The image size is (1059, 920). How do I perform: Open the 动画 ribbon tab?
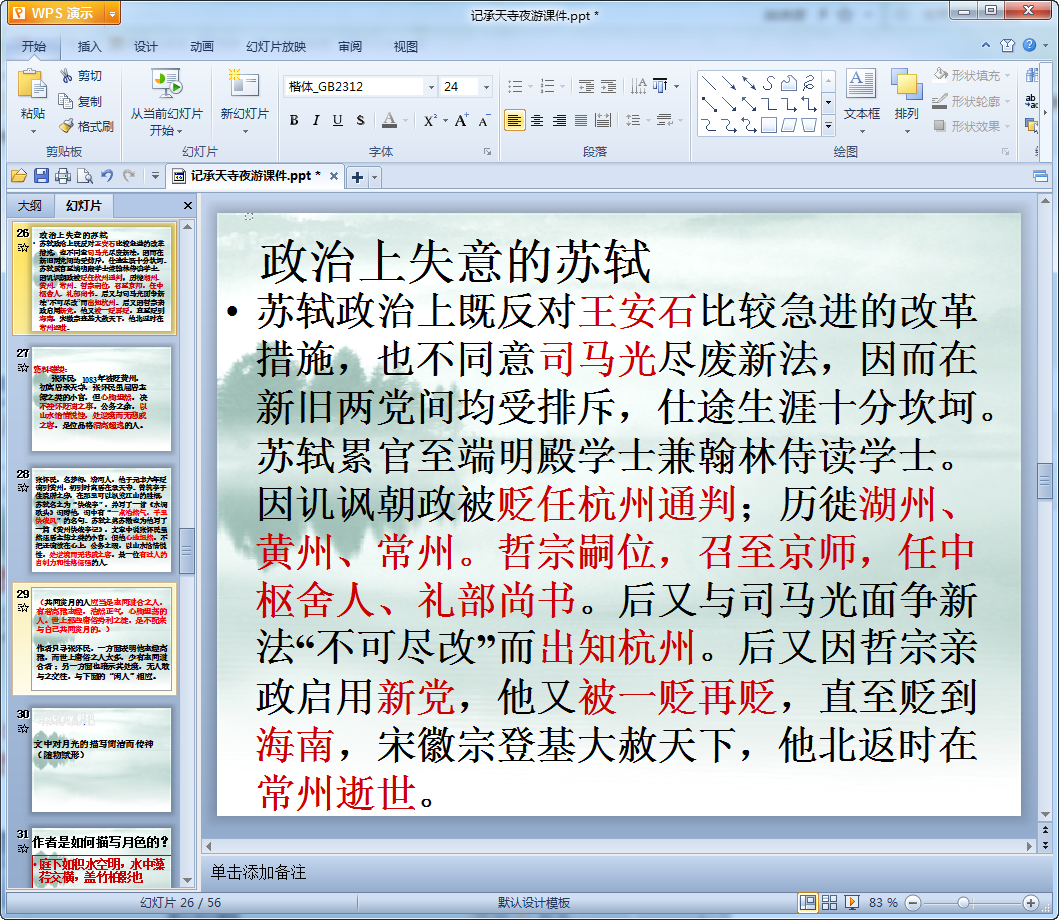pos(201,47)
